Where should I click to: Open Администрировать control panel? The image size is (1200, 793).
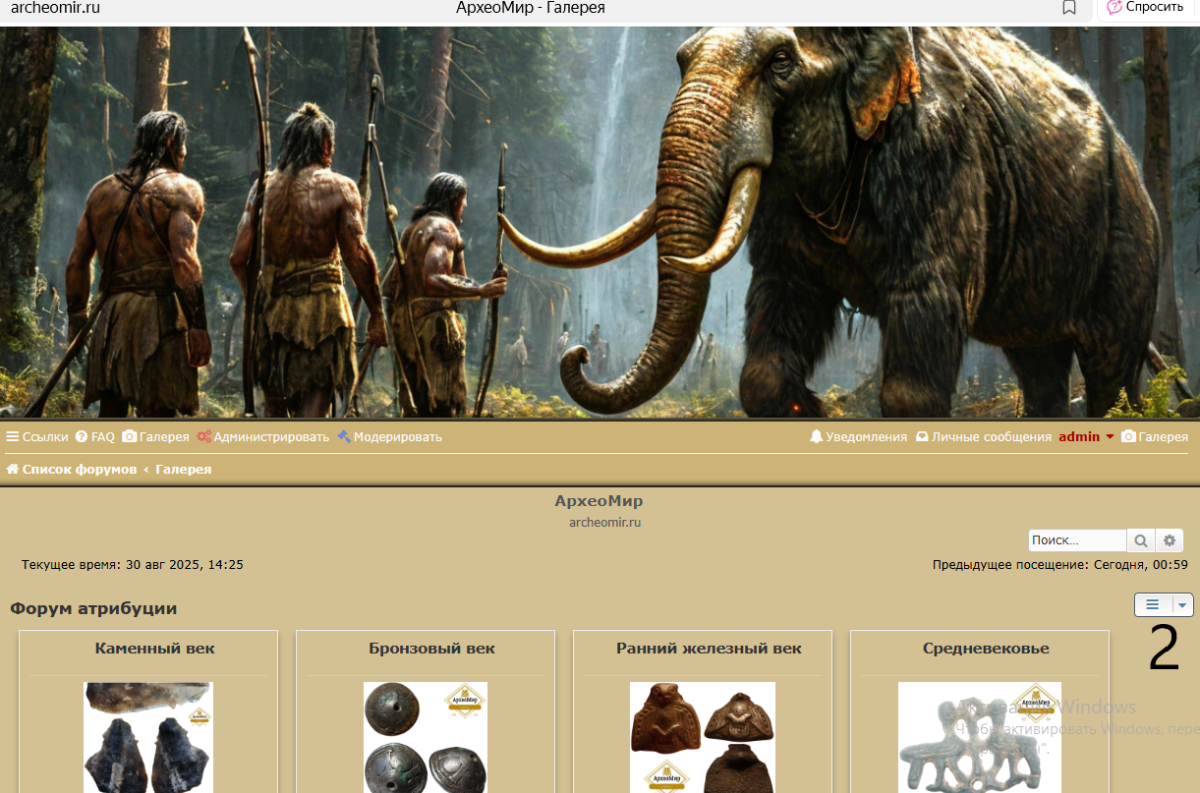(263, 437)
